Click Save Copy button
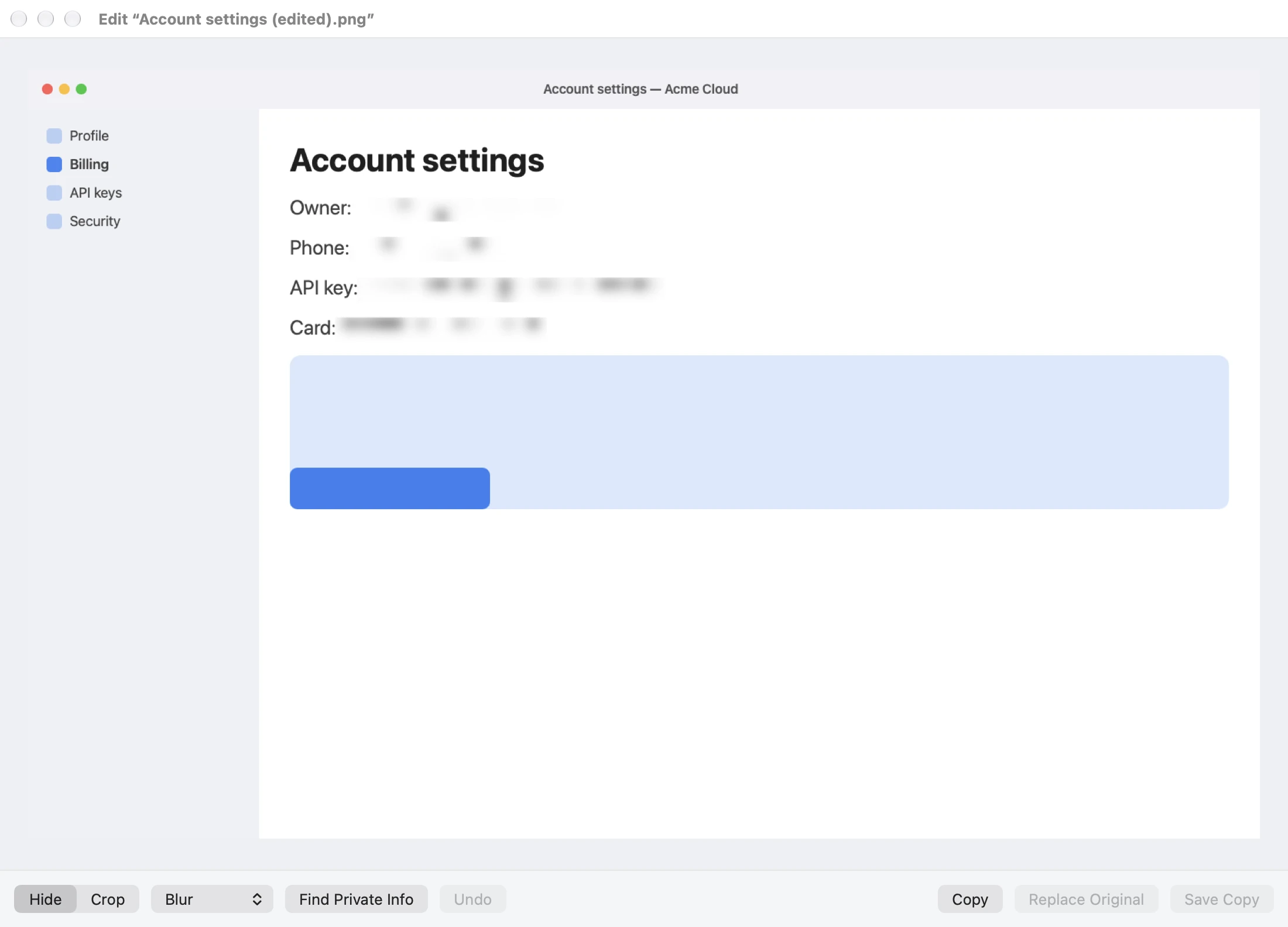This screenshot has height=927, width=1288. [1222, 899]
